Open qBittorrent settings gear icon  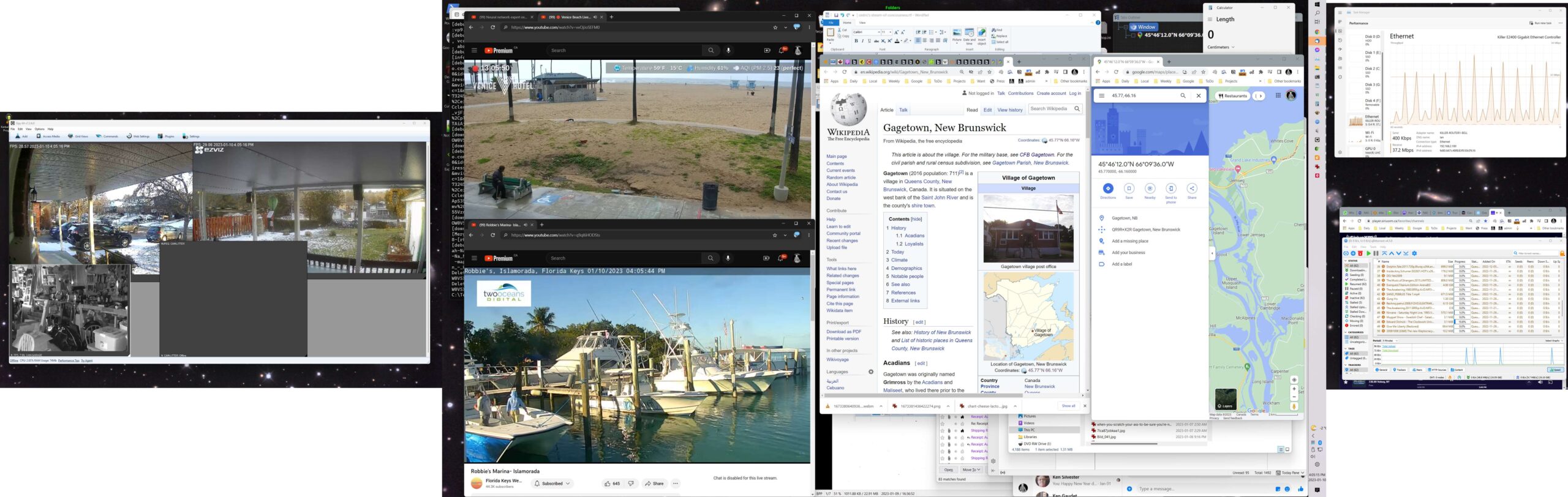pyautogui.click(x=1414, y=253)
